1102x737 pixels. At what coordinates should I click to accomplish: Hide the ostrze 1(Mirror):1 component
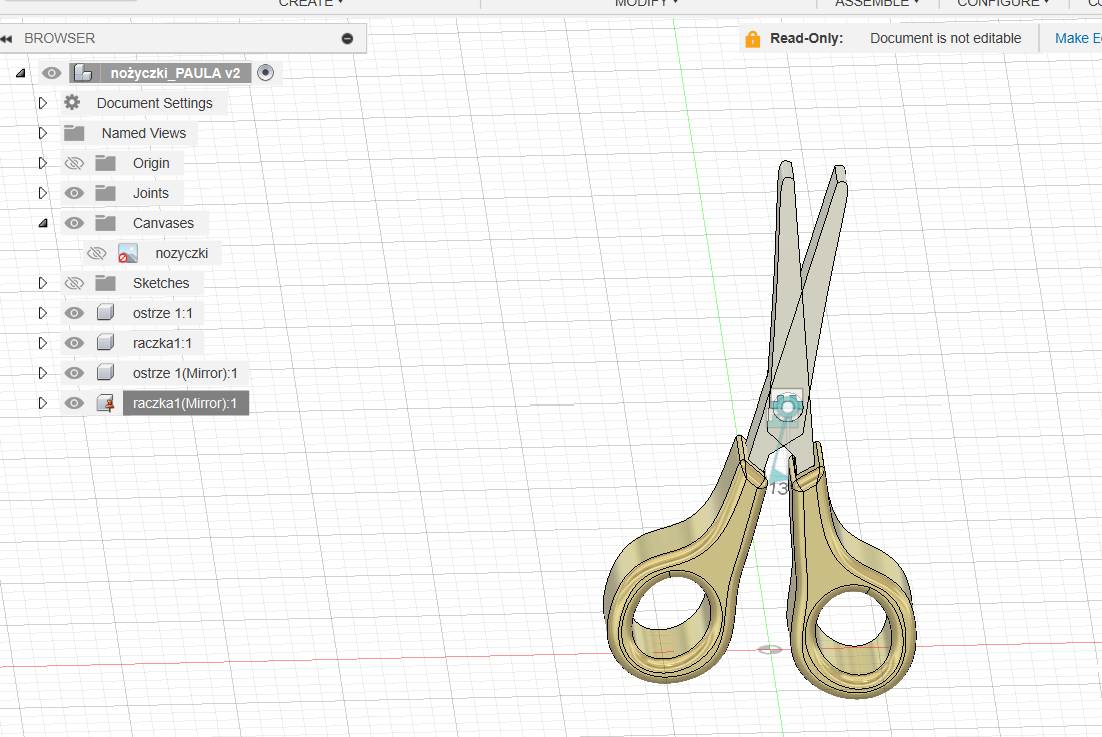pos(74,373)
